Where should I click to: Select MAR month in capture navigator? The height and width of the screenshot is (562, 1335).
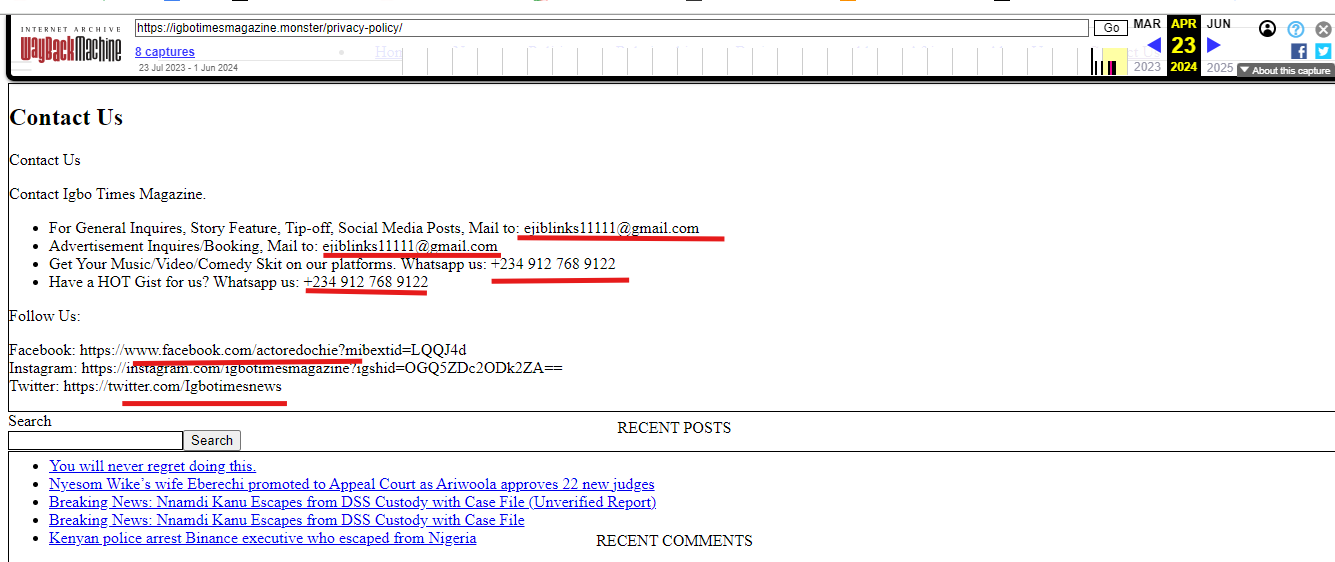coord(1147,24)
